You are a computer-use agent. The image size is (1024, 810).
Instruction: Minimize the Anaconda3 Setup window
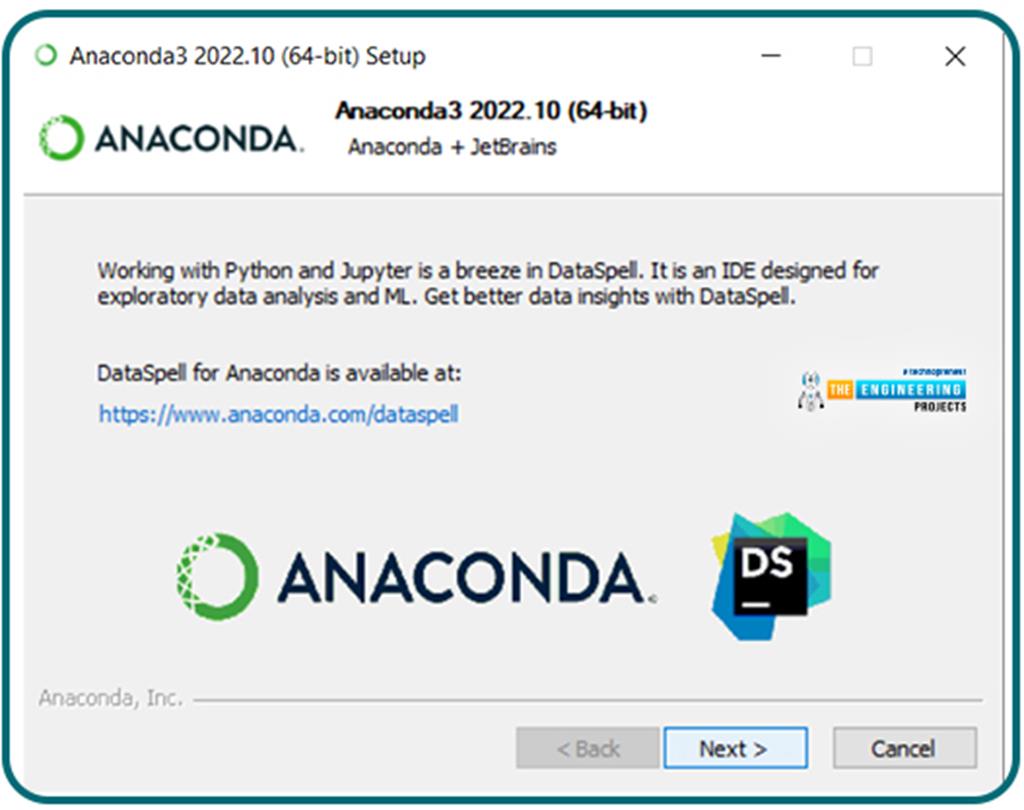coord(771,56)
